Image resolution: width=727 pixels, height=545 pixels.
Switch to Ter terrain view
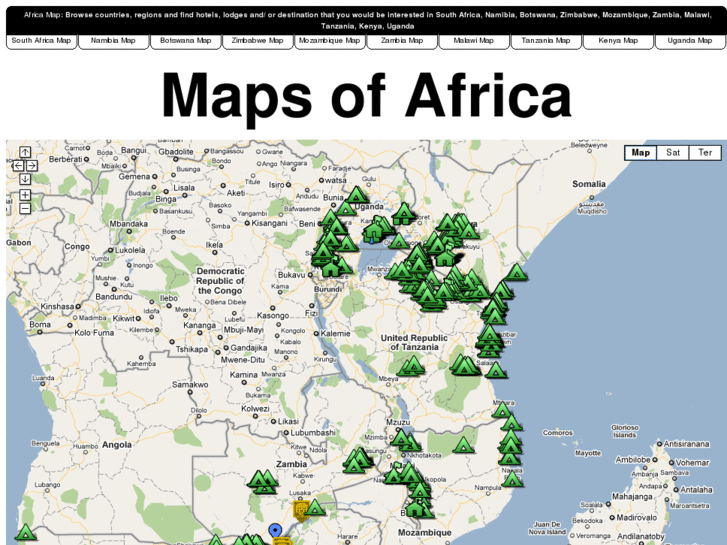(705, 153)
